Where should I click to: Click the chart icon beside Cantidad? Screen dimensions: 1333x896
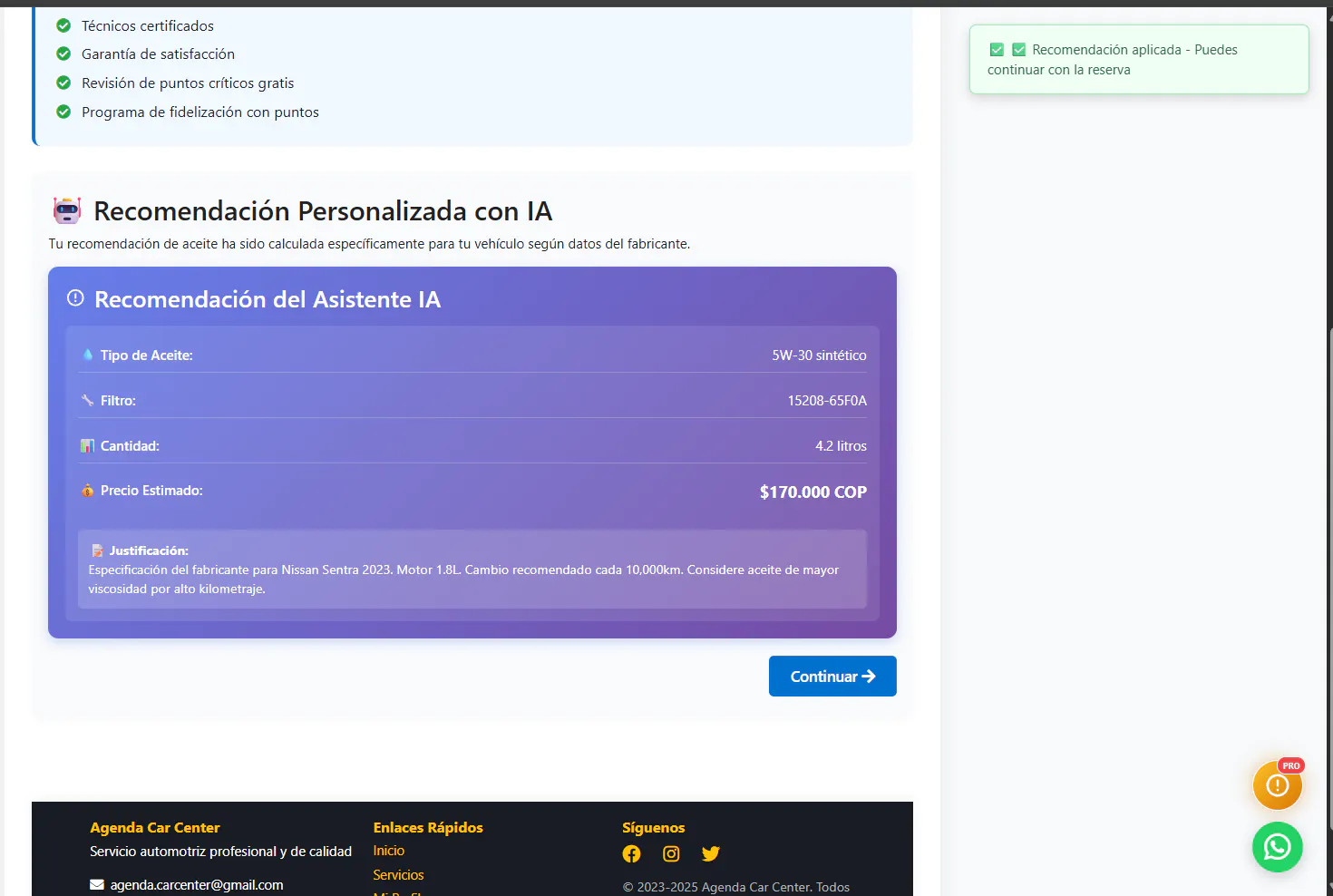tap(88, 445)
